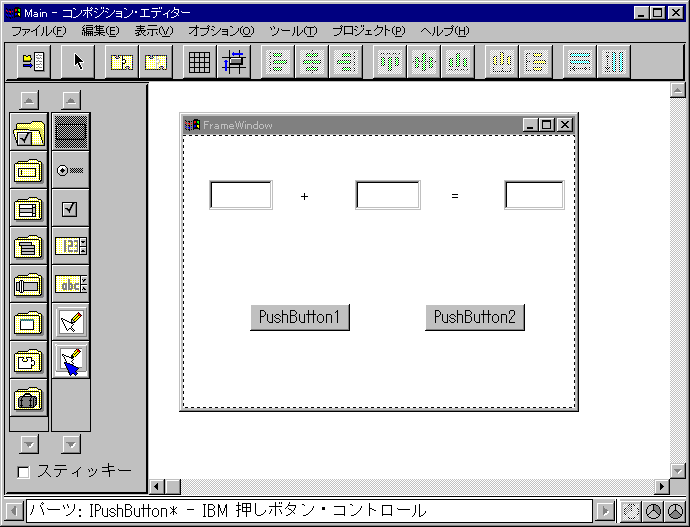690x527 pixels.
Task: Distribute selected parts vertically
Action: coord(536,62)
